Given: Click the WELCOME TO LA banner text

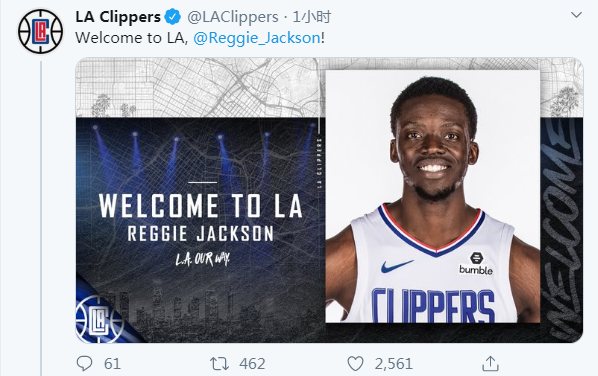Looking at the screenshot, I should [x=201, y=206].
